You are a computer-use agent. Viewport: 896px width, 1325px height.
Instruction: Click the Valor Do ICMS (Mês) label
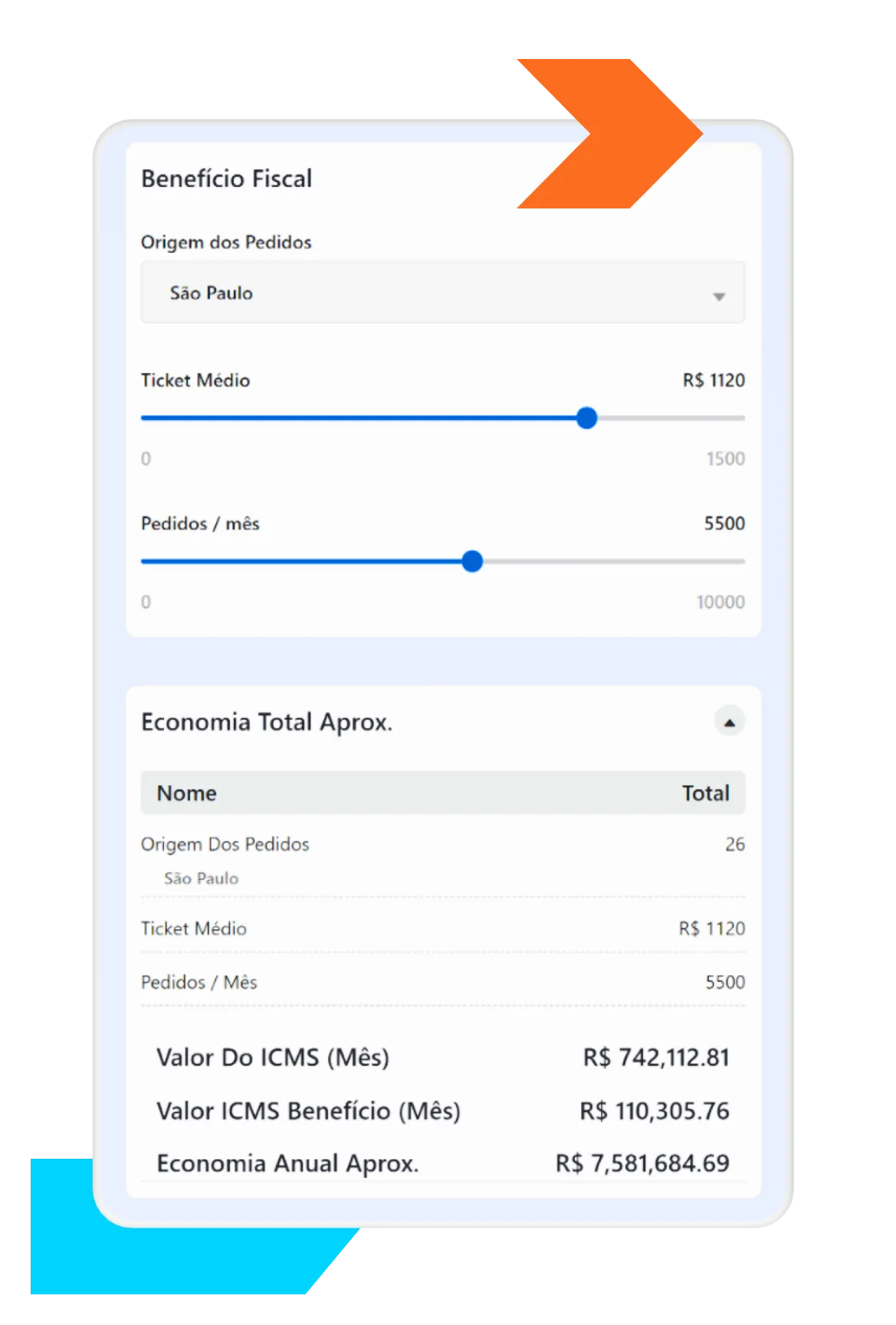(x=273, y=1058)
